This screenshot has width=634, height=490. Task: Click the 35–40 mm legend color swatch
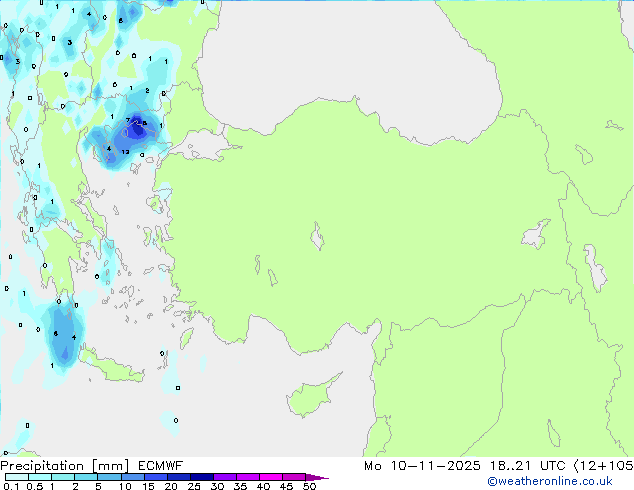(x=247, y=477)
